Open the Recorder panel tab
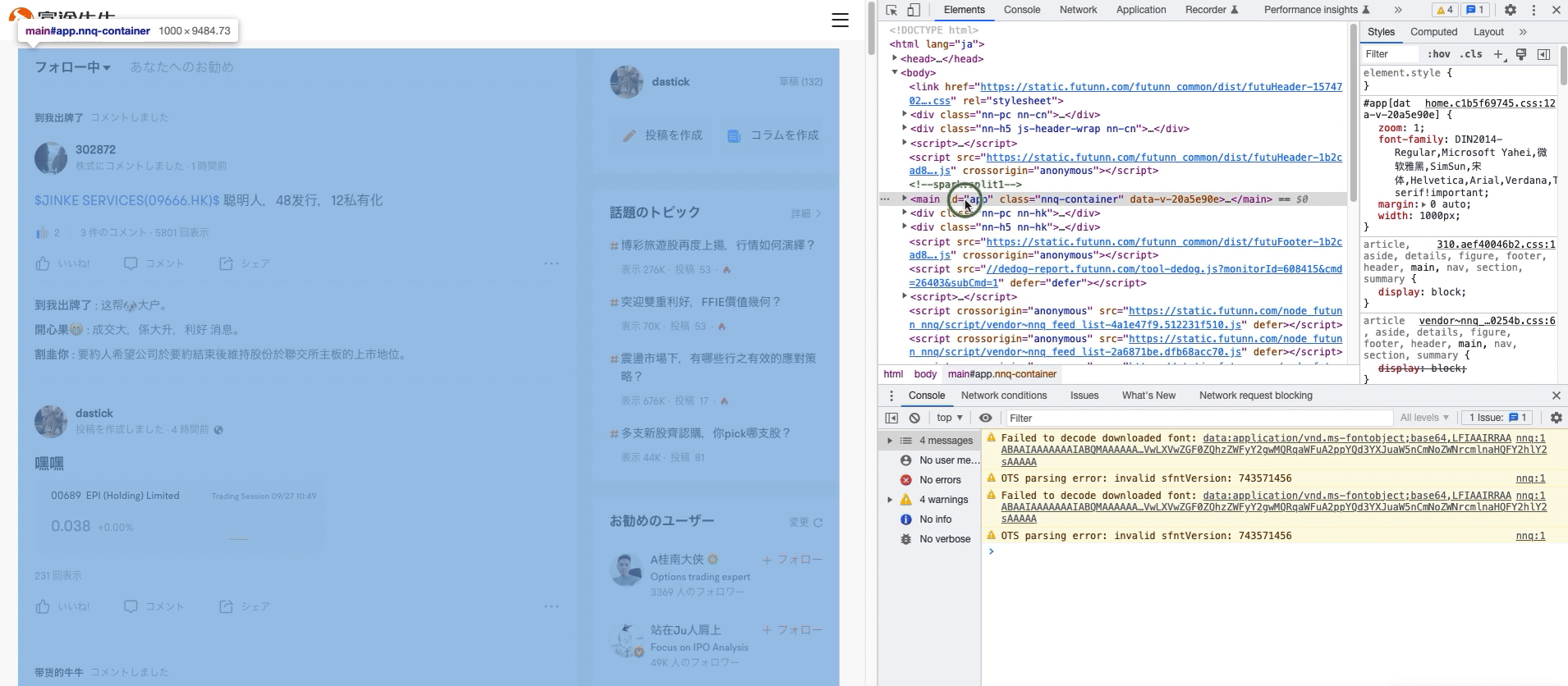The height and width of the screenshot is (686, 1568). point(1212,10)
